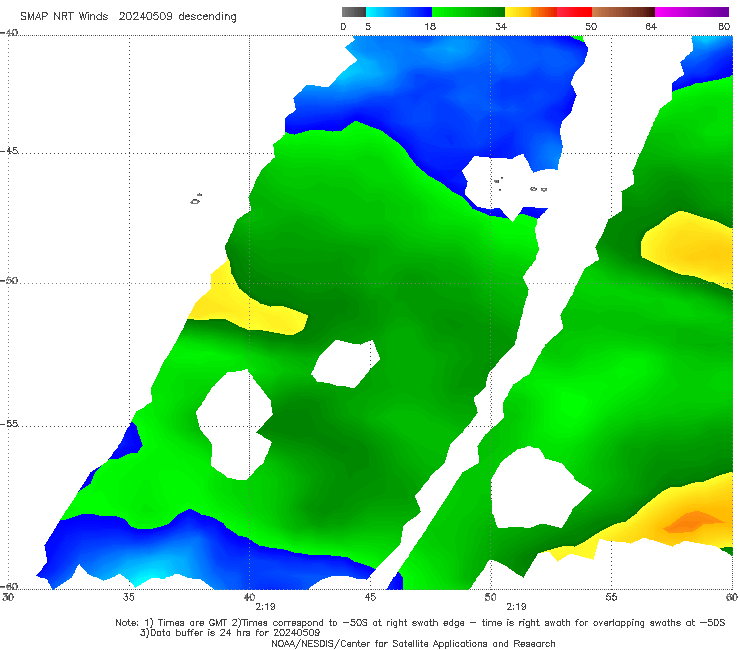Click the title "SMAP NRT Winds 20240509 descending"

coord(128,17)
